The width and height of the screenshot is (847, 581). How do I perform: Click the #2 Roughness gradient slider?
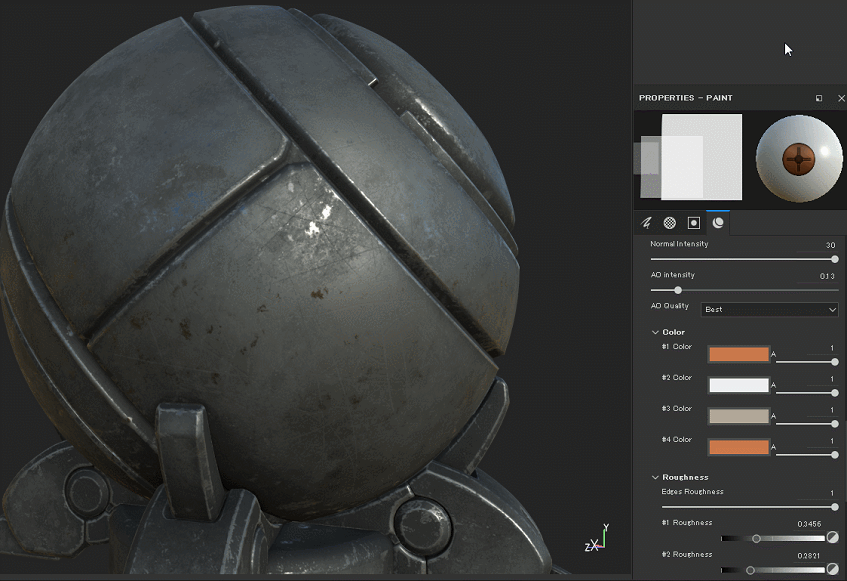(x=773, y=570)
